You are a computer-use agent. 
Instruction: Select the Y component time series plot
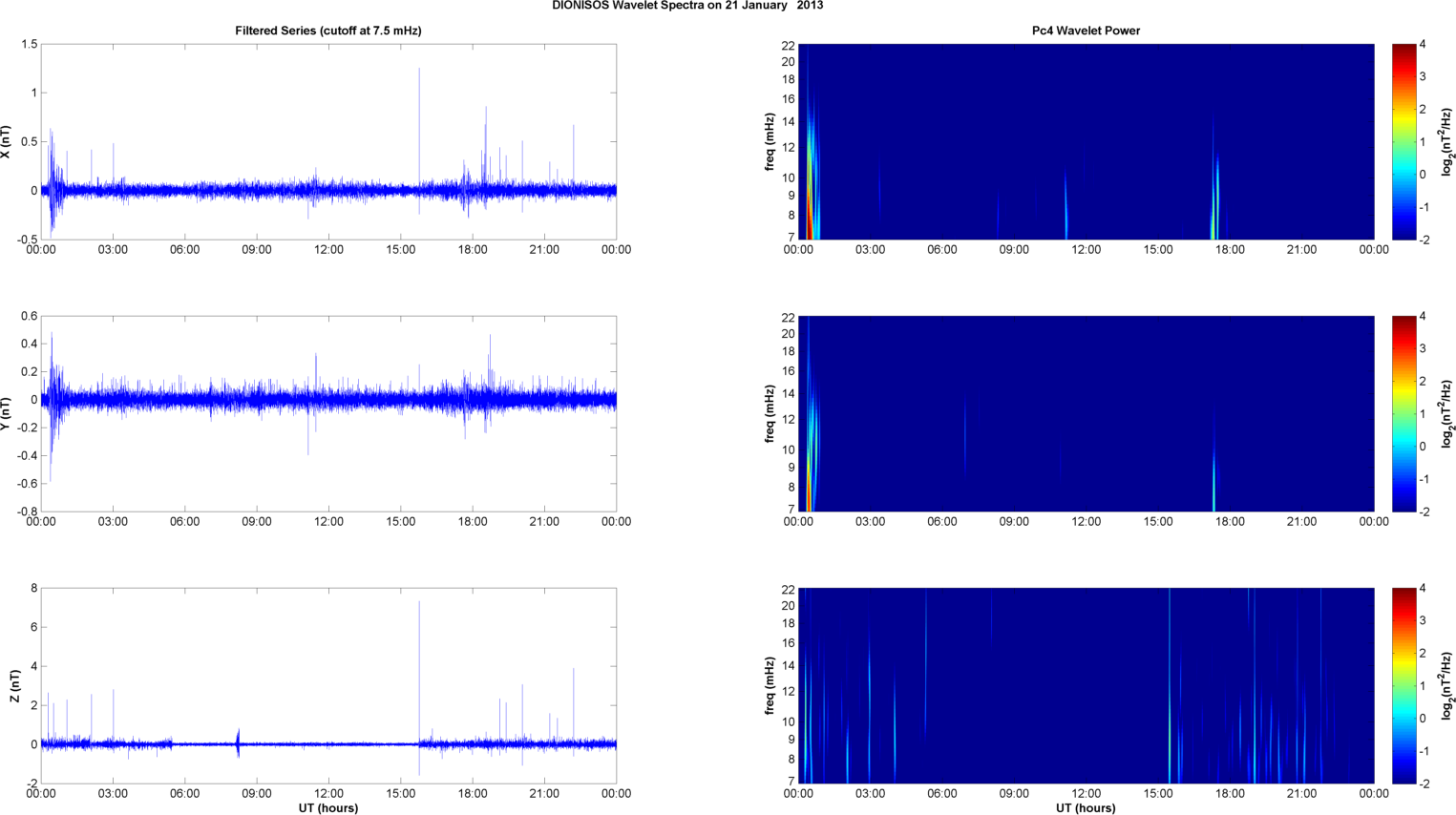327,413
